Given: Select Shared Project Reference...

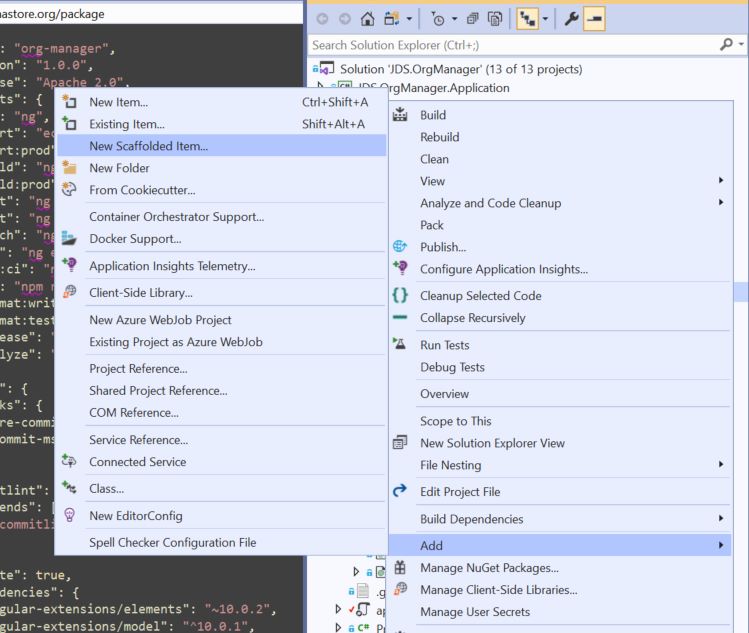Looking at the screenshot, I should (222, 391).
